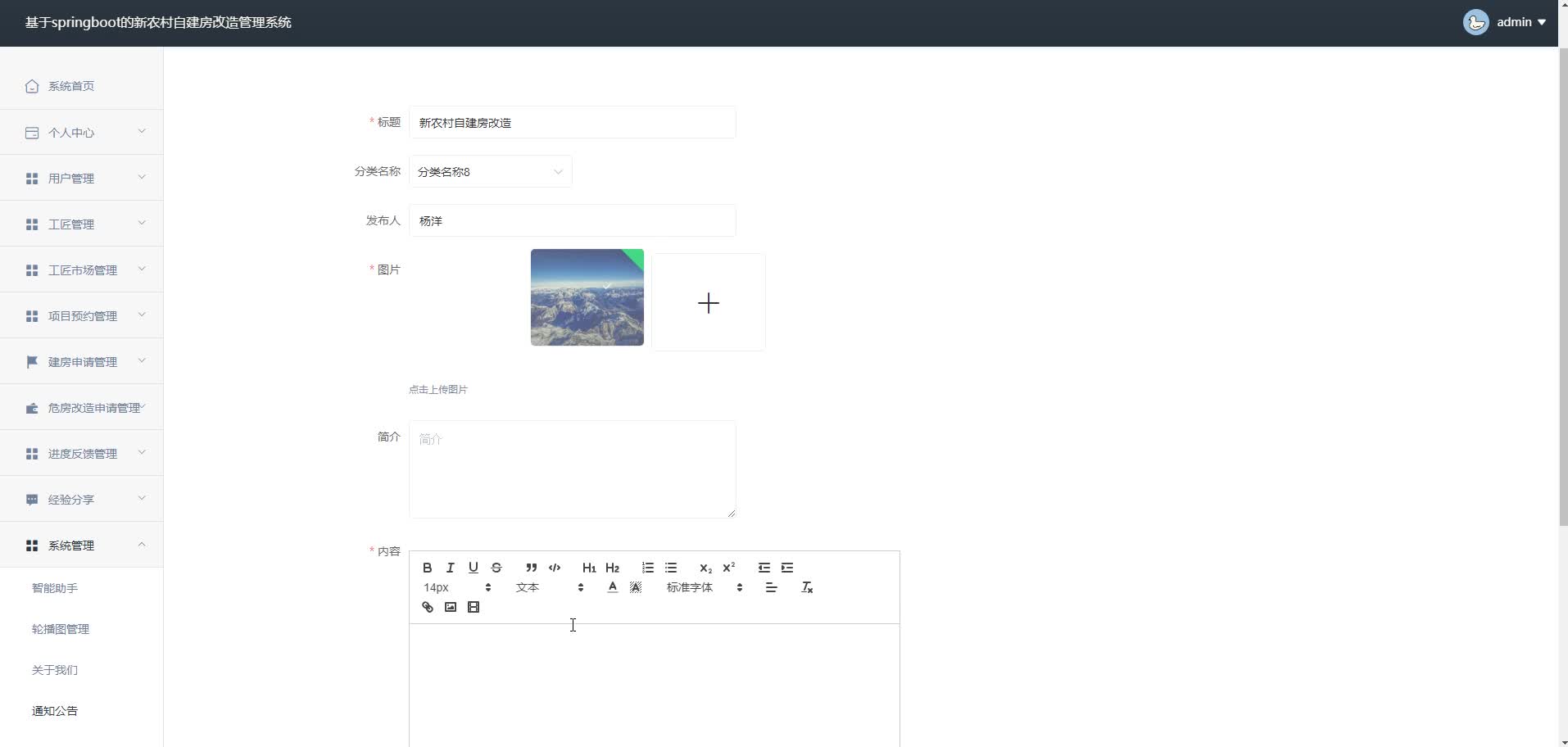
Task: Insert a hyperlink in editor
Action: click(x=427, y=607)
